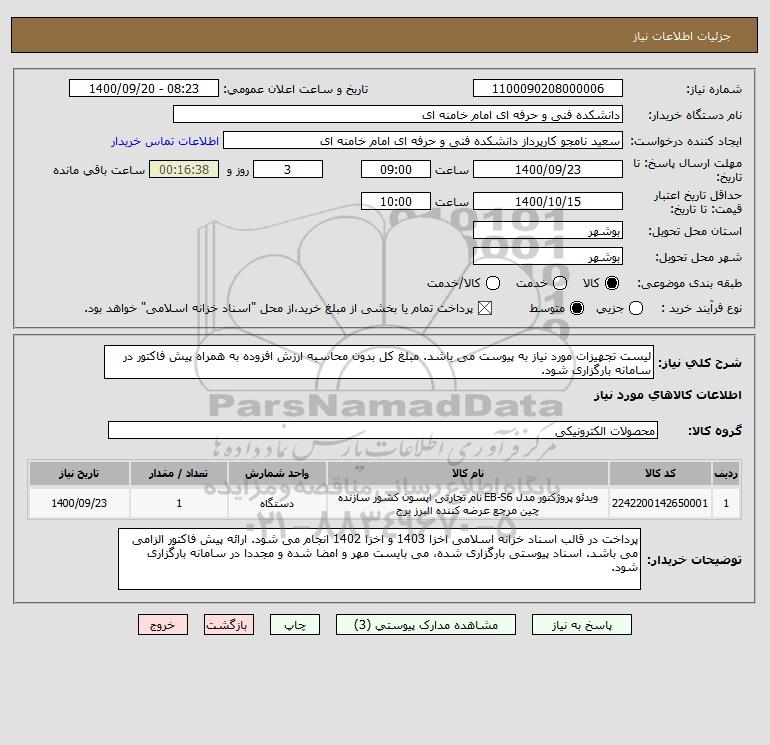Click the remaining time field 00:16:38
The width and height of the screenshot is (770, 745).
(x=184, y=169)
